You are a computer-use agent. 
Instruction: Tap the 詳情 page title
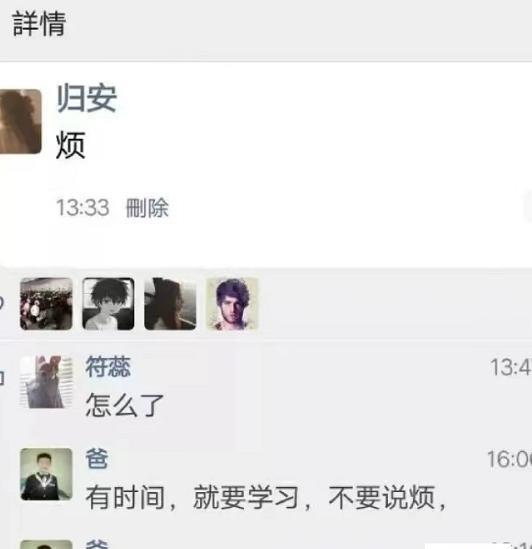pos(39,23)
